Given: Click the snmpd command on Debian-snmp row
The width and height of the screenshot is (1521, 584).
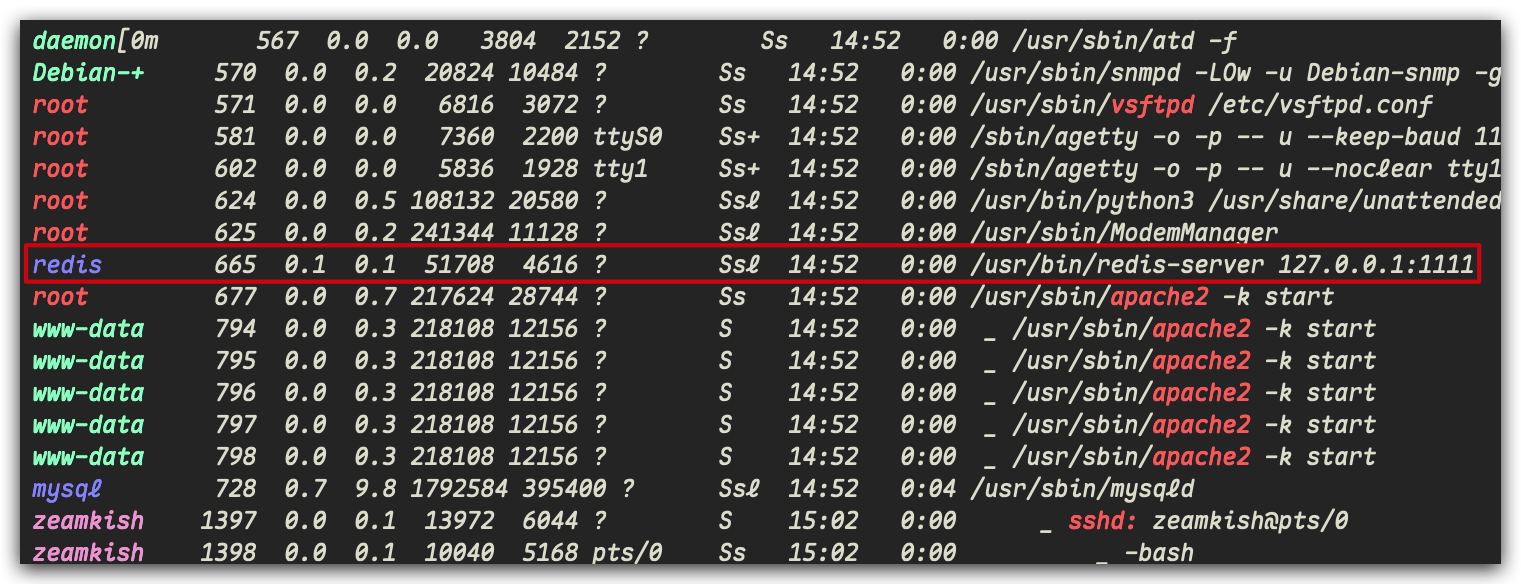Looking at the screenshot, I should (1235, 73).
